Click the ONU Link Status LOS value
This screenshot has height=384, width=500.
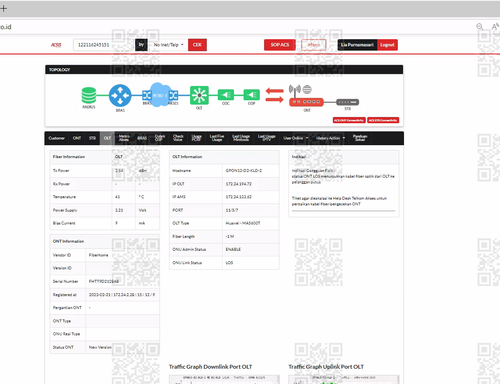tap(229, 263)
